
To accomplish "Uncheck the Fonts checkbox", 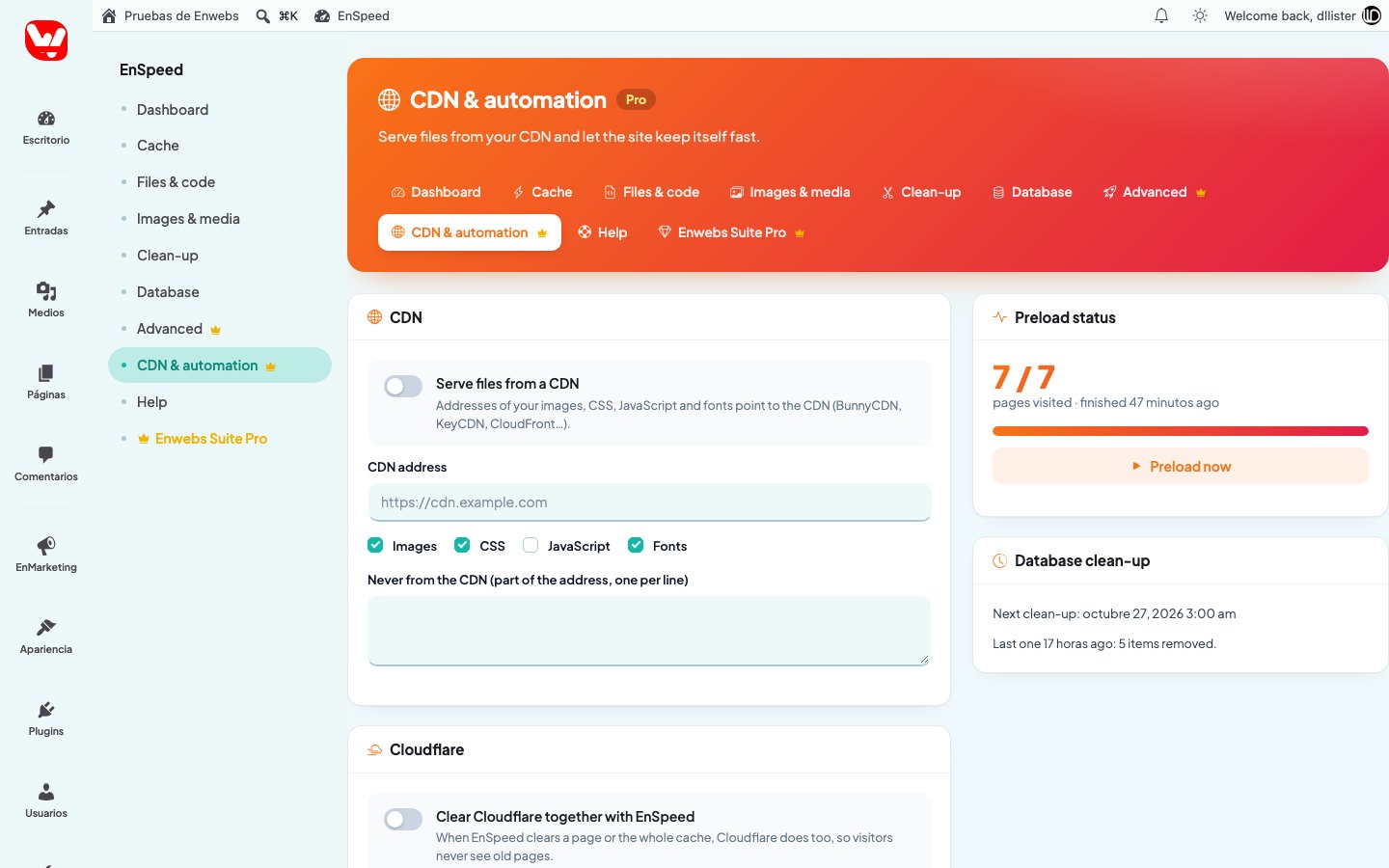I will pyautogui.click(x=636, y=545).
